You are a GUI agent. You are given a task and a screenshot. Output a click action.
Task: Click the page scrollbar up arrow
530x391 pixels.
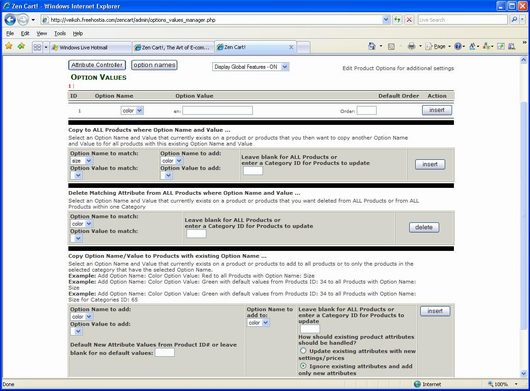[523, 60]
